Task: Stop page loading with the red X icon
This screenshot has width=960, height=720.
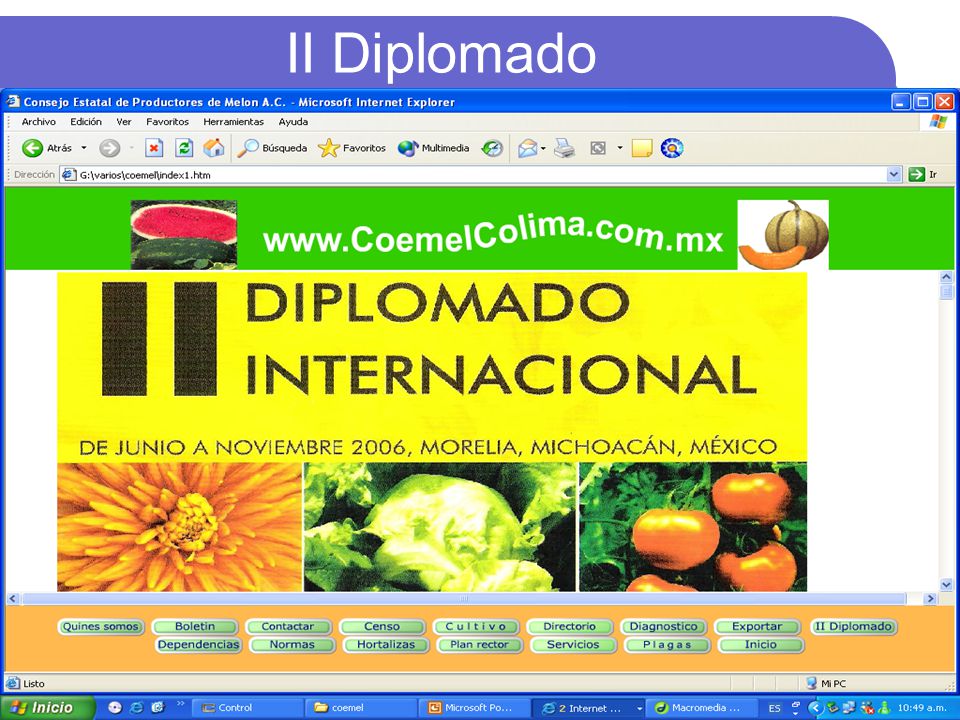Action: (x=154, y=148)
